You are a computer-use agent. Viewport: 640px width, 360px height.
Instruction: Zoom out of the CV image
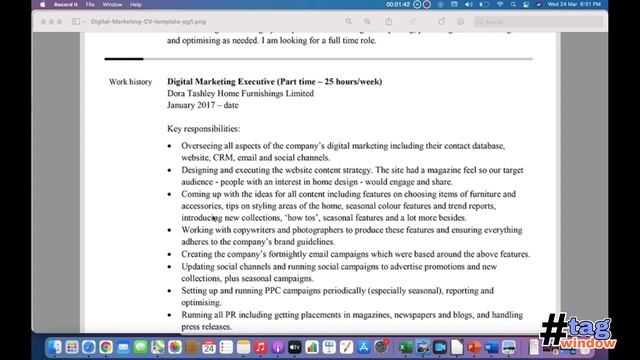tap(348, 22)
